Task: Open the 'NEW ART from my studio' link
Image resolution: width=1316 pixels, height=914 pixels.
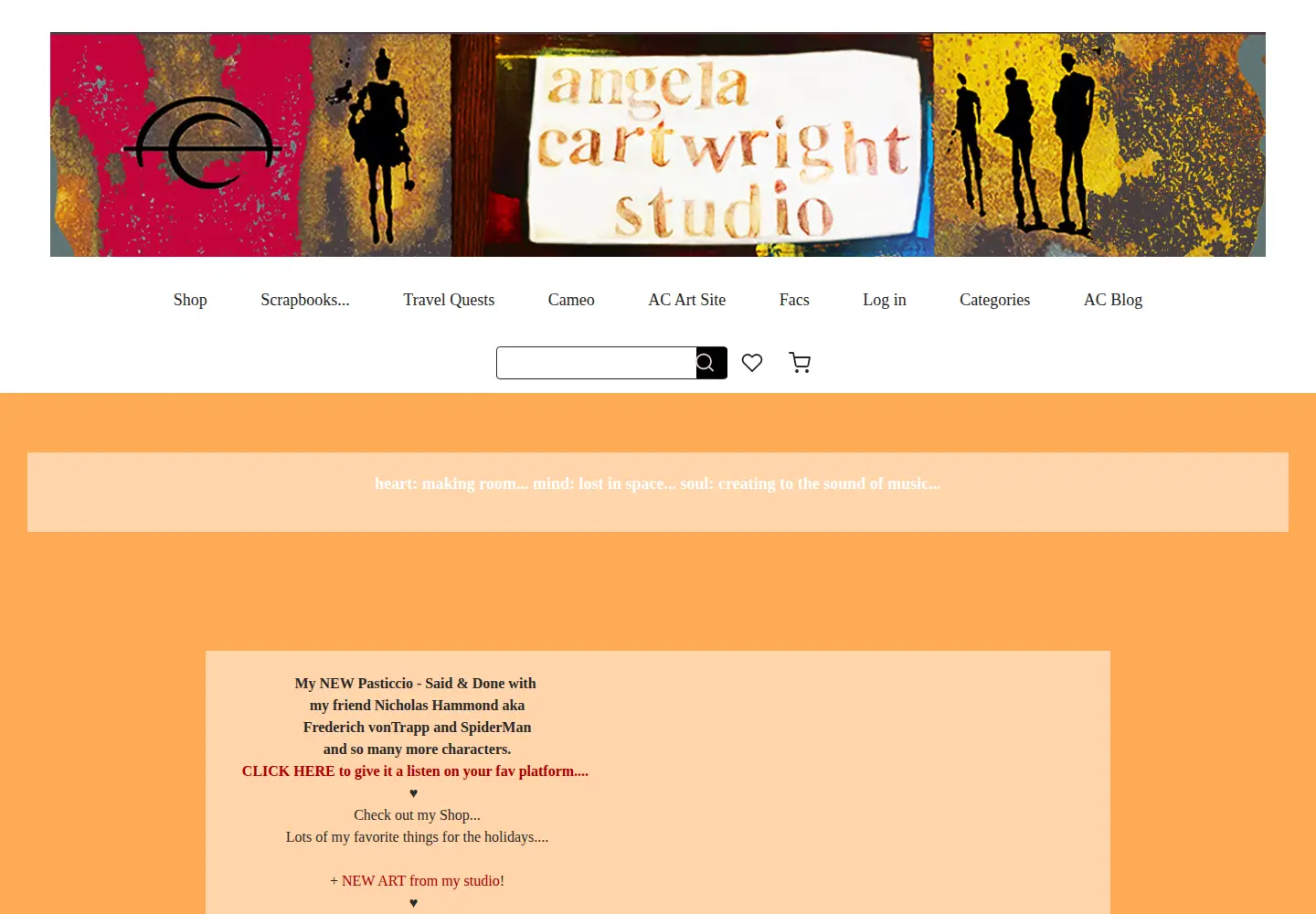Action: tap(420, 881)
